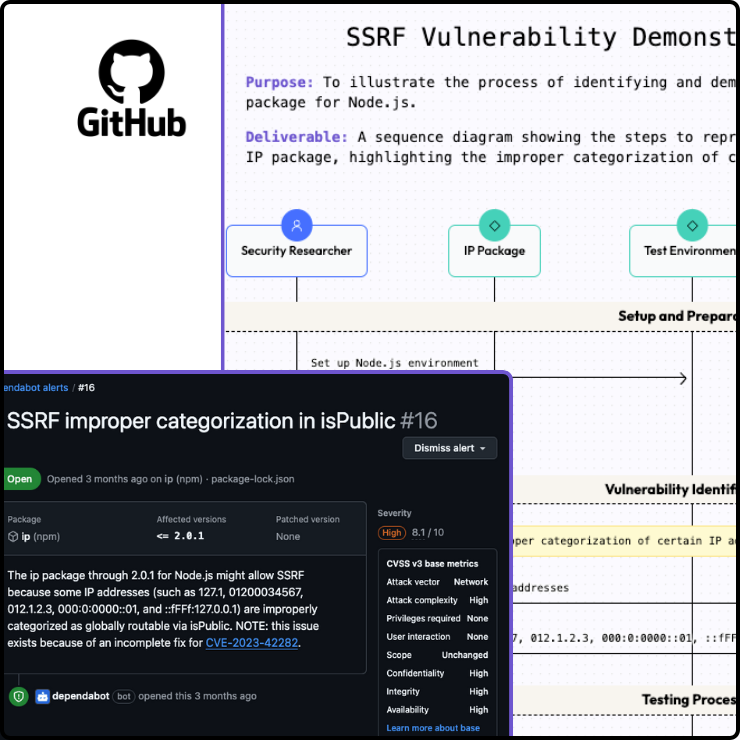Click the Patched version 'None' value
740x740 pixels.
[x=288, y=537]
